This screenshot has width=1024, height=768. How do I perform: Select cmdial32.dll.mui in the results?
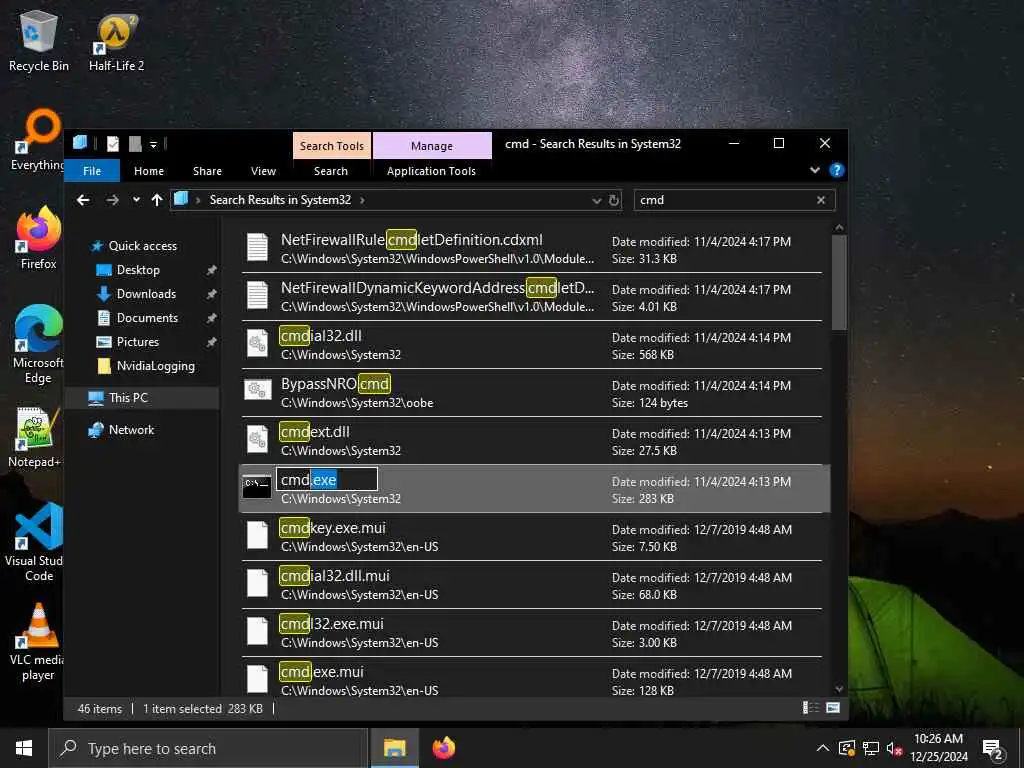[x=532, y=585]
